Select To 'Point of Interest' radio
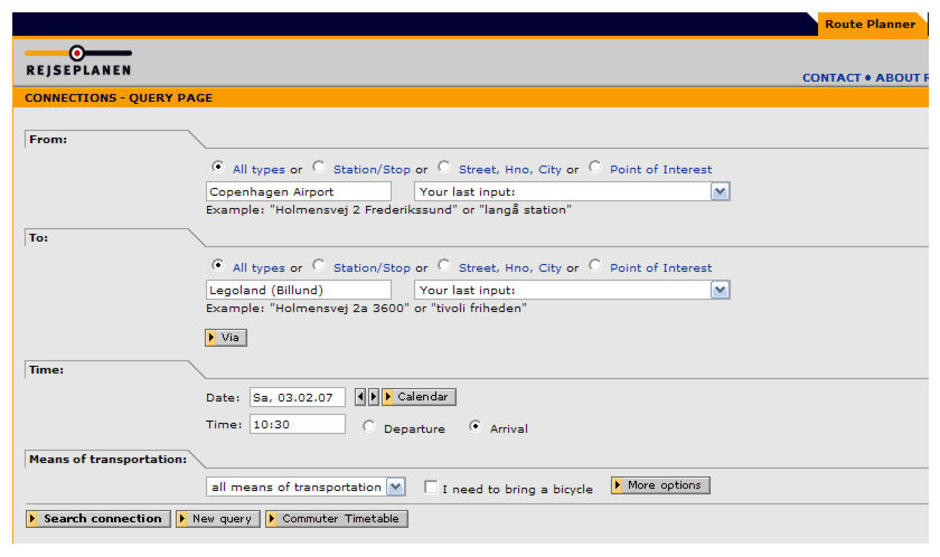Viewport: 940px width, 557px height. tap(595, 264)
